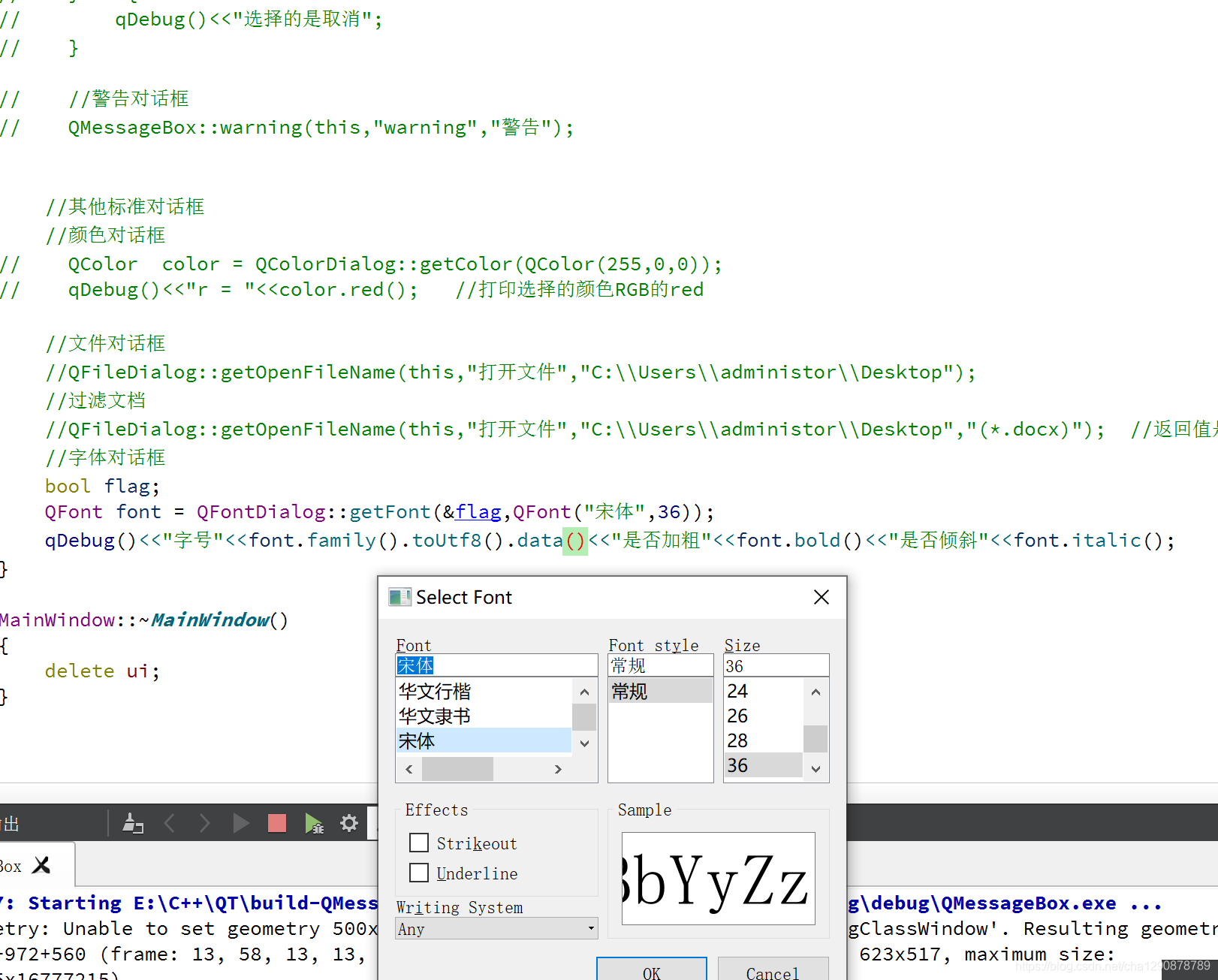Click the //颜色对话框 comment line
The image size is (1218, 980).
(105, 235)
